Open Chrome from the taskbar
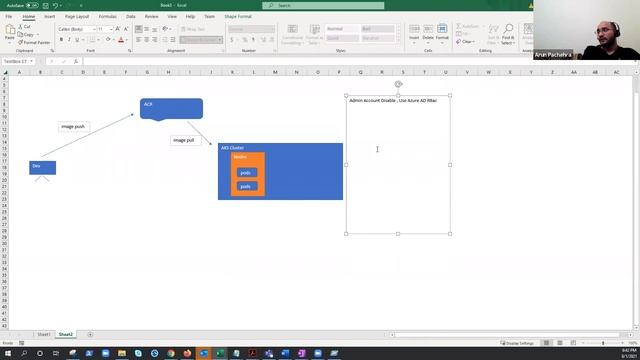640x360 pixels. point(171,353)
